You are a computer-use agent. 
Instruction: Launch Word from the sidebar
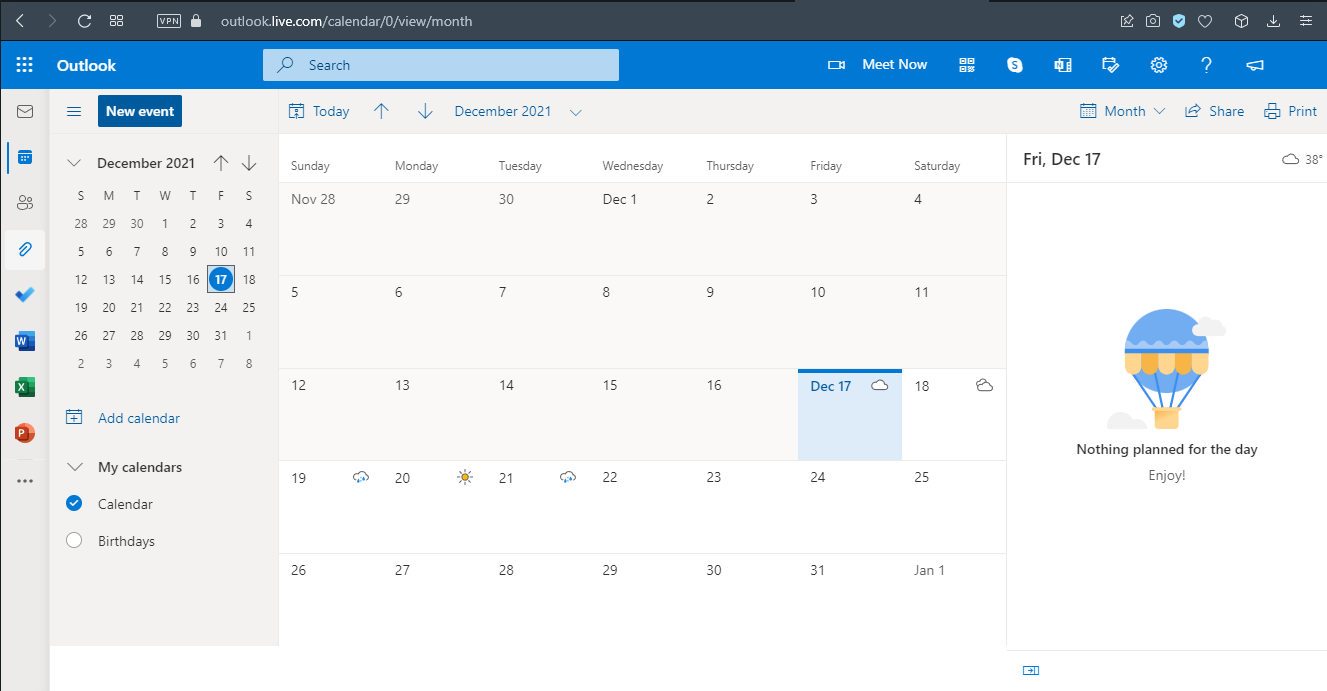pyautogui.click(x=25, y=342)
